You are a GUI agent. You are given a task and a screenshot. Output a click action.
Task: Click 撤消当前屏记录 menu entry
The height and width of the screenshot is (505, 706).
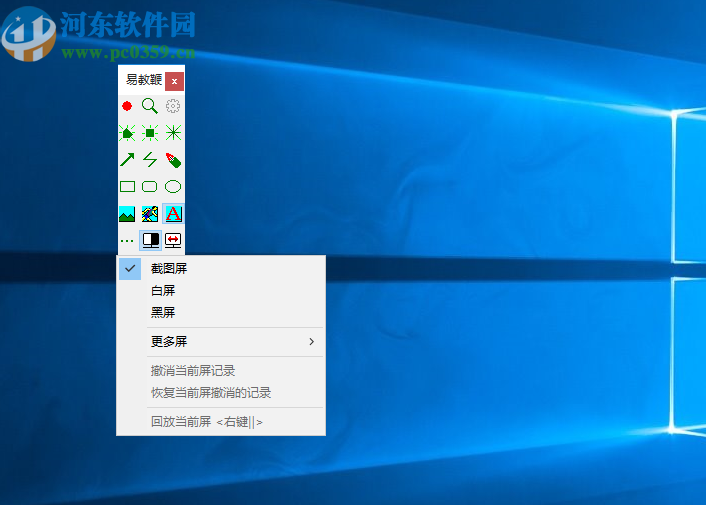coord(221,371)
